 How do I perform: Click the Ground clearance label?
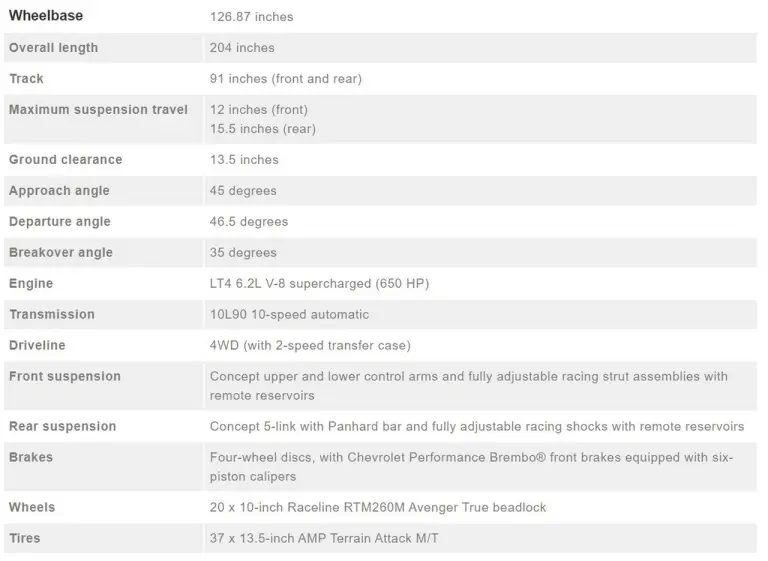click(x=65, y=160)
